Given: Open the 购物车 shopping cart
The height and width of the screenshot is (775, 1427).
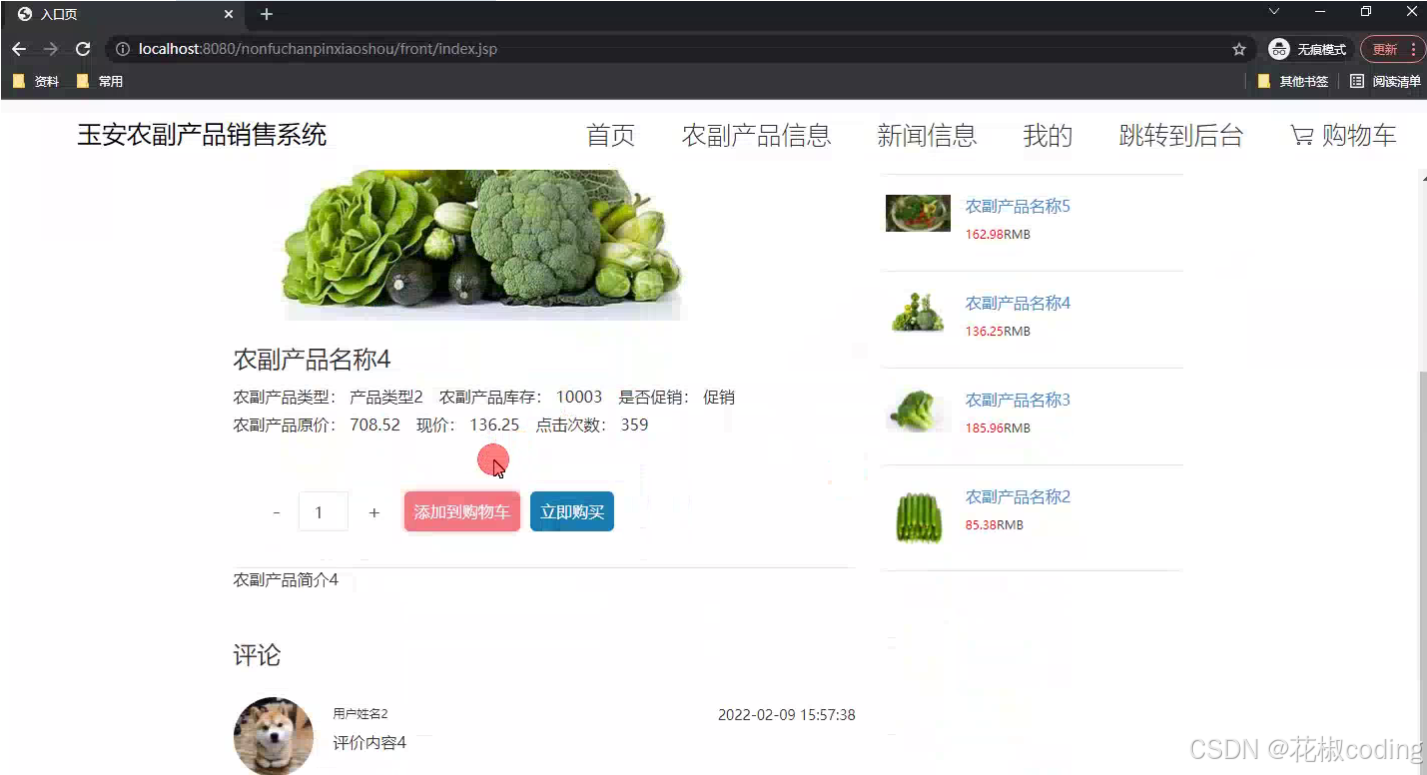Looking at the screenshot, I should click(1343, 136).
